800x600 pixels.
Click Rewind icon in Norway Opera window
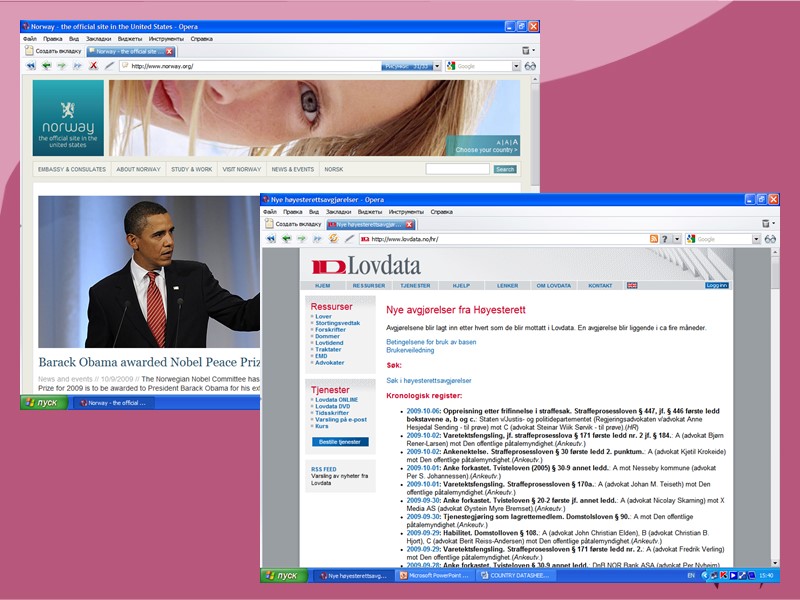(x=31, y=66)
